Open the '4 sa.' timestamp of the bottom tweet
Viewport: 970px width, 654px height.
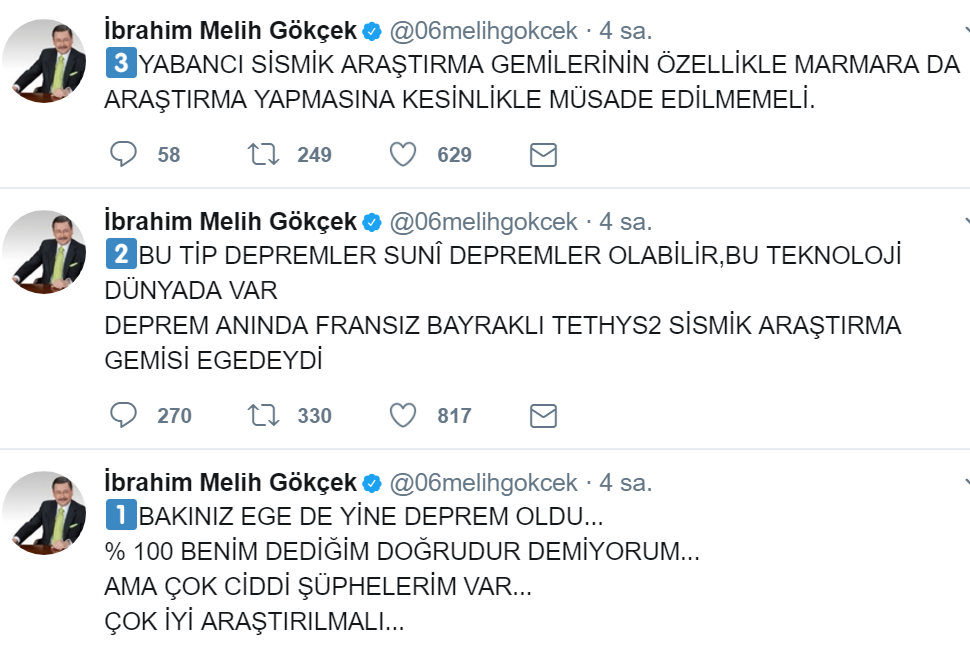pos(625,484)
